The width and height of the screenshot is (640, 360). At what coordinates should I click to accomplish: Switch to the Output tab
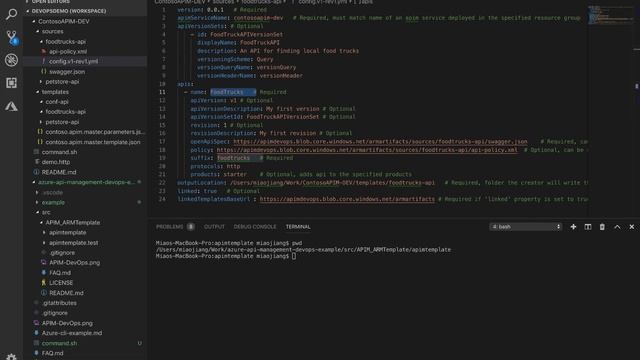(x=214, y=227)
